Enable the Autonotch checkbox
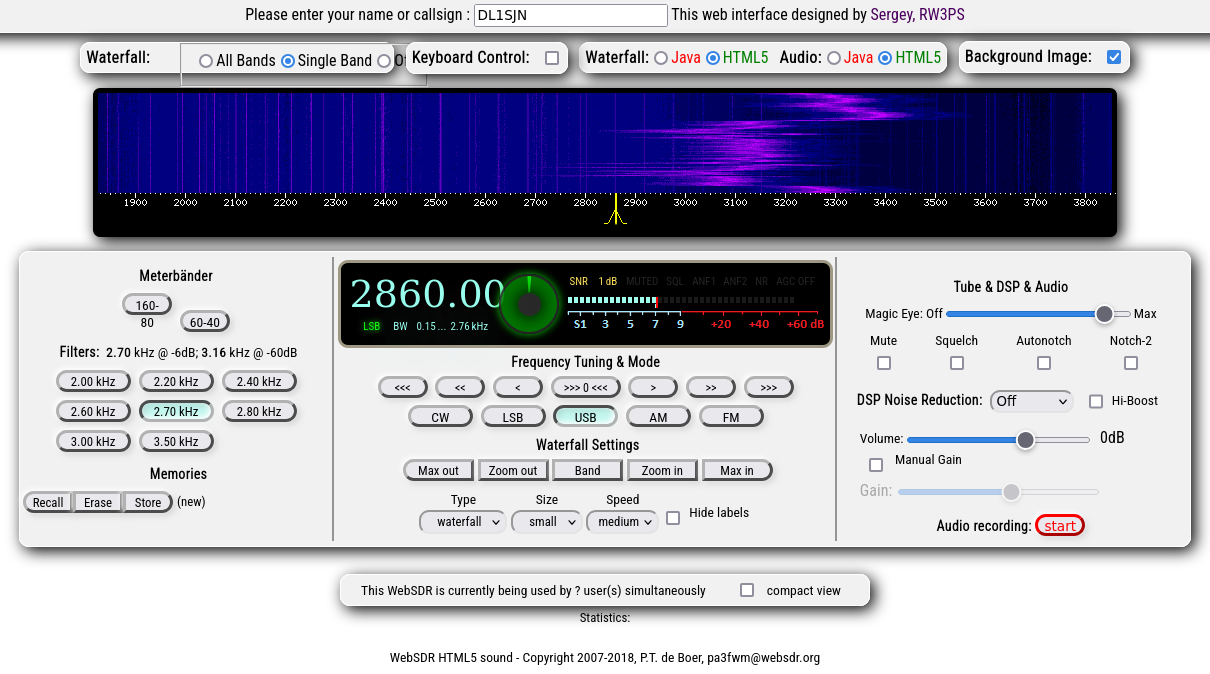 coord(1044,363)
